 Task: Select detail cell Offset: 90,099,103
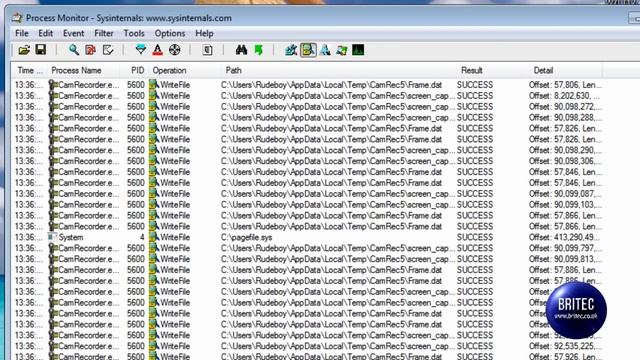click(x=565, y=204)
